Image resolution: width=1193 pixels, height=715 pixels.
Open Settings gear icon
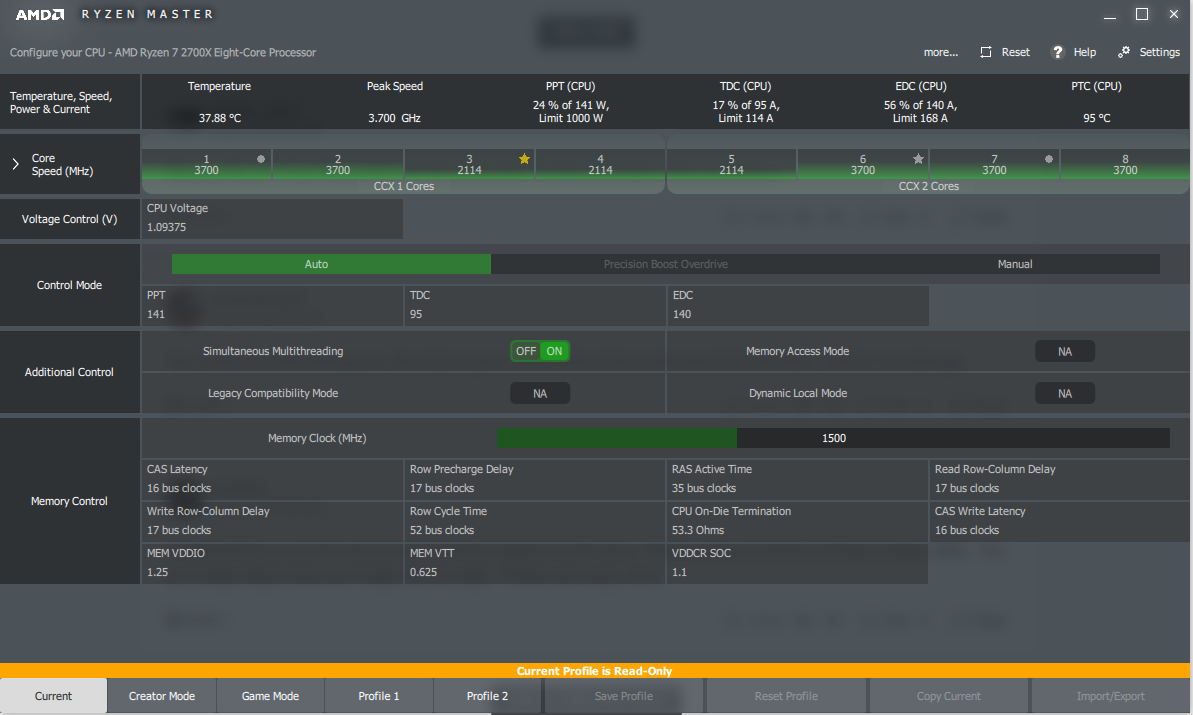[1124, 52]
